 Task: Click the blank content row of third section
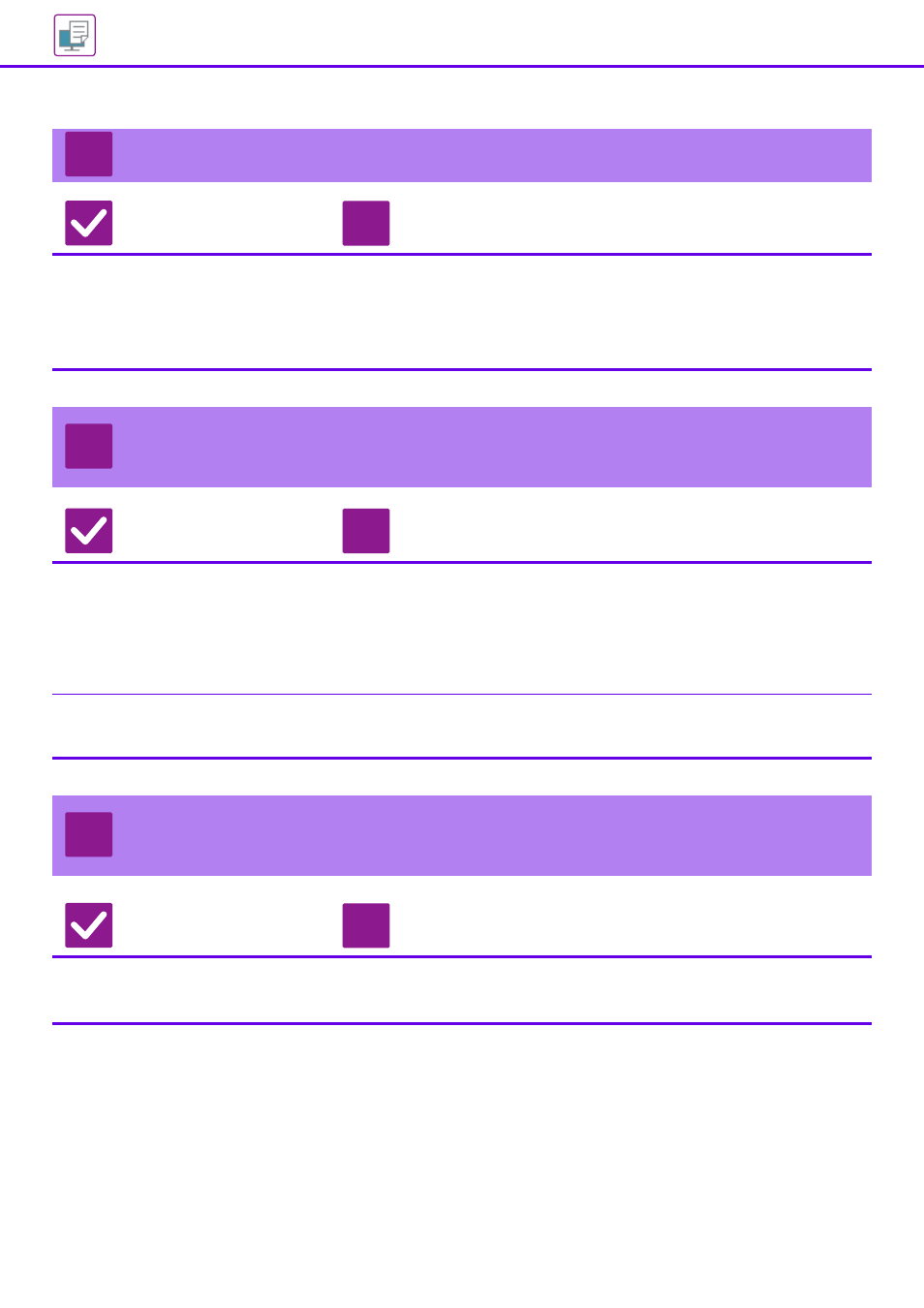click(462, 990)
